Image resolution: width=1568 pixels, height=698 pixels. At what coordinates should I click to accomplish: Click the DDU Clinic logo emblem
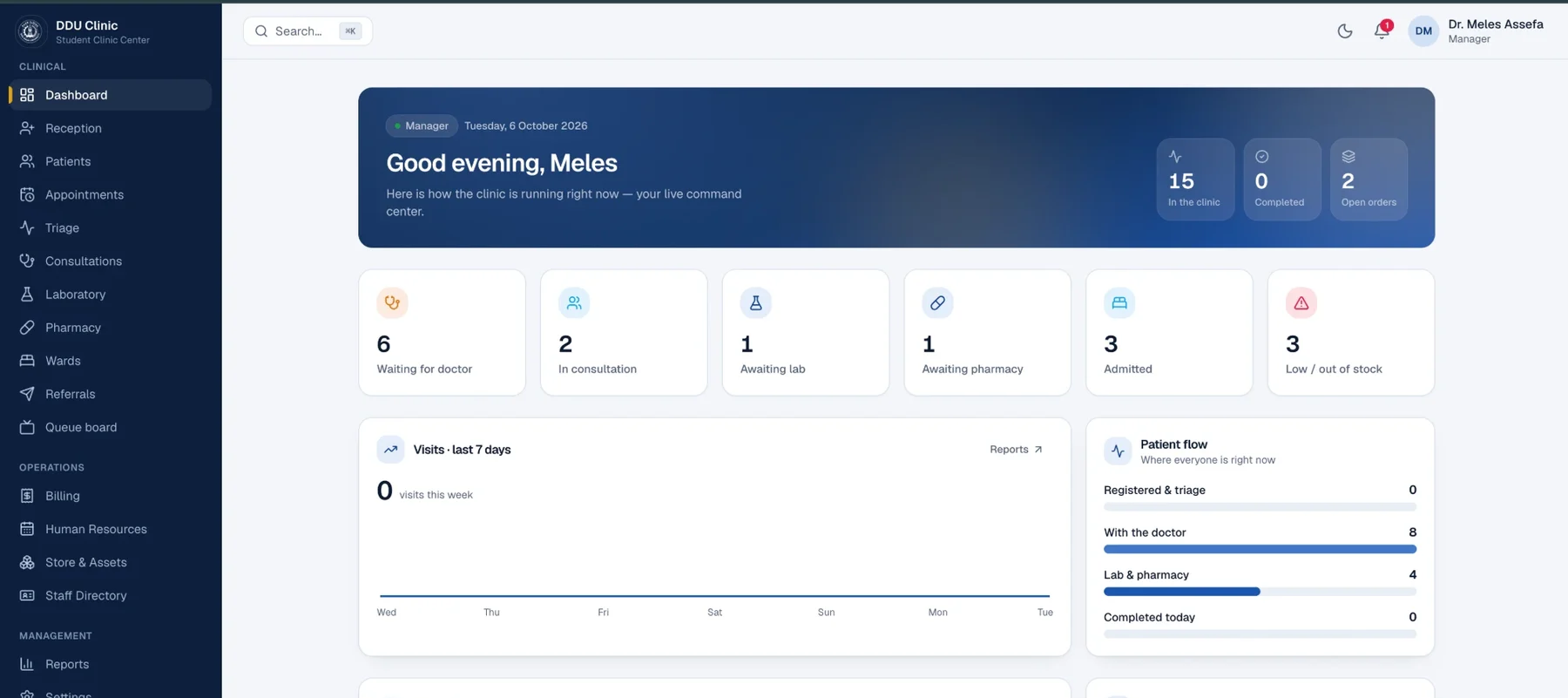[30, 31]
